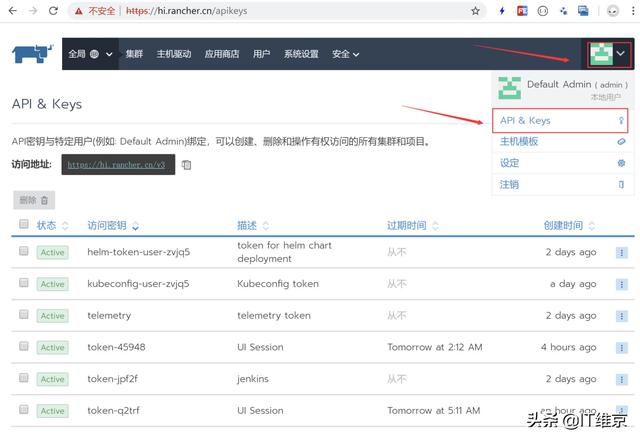This screenshot has width=640, height=441.
Task: Select 主机模板 in user menu
Action: [x=563, y=142]
